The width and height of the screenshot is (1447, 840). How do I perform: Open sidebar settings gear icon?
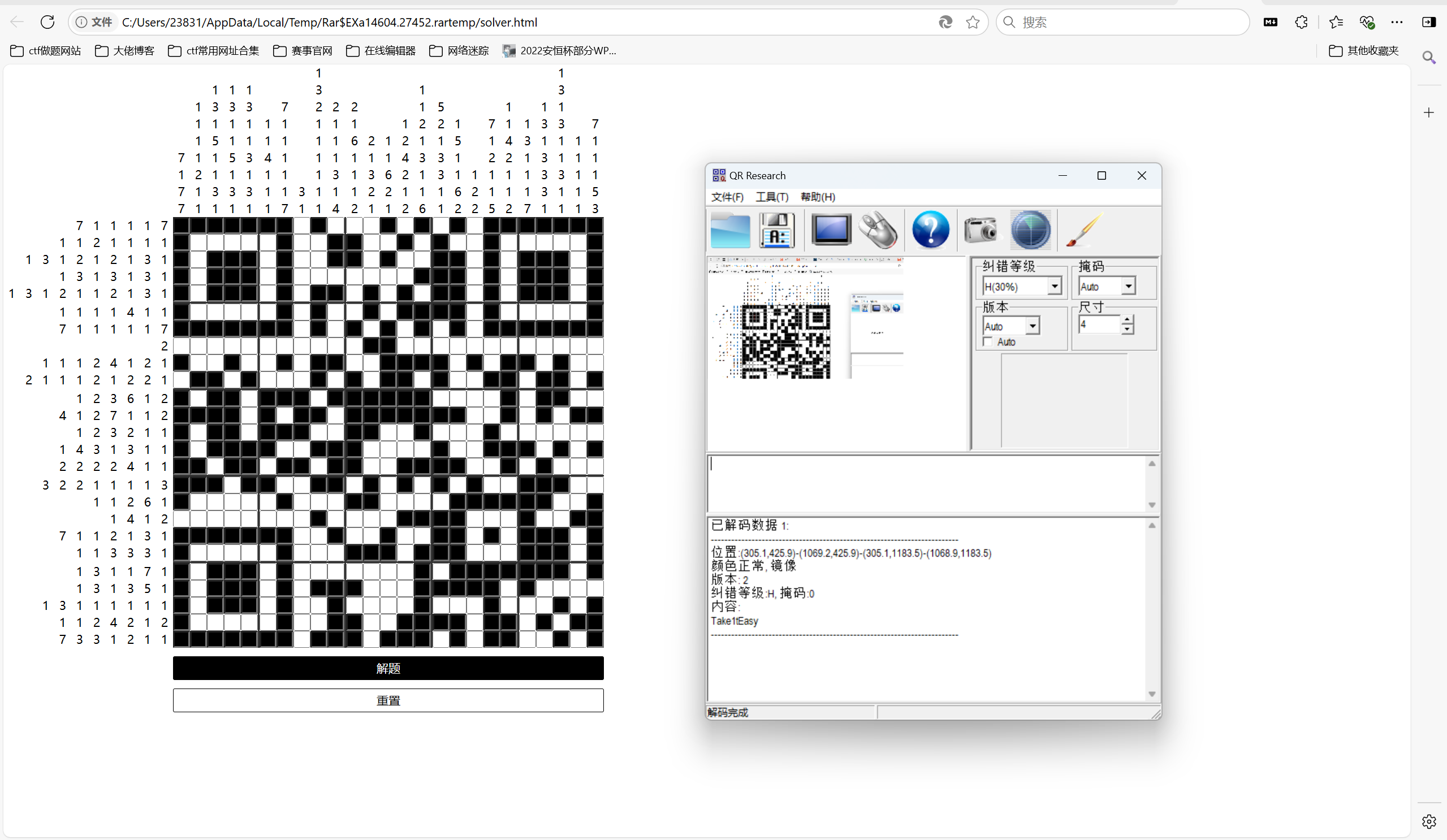(1429, 821)
